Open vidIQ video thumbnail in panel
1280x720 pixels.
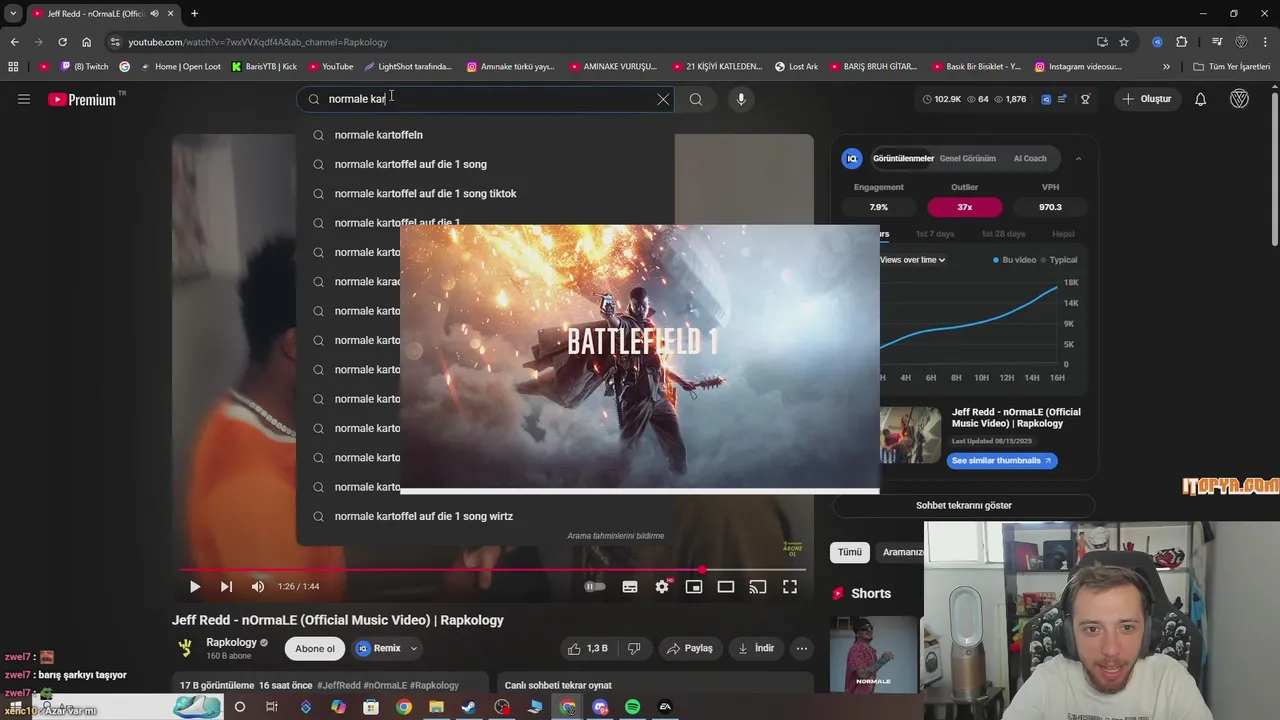(910, 435)
